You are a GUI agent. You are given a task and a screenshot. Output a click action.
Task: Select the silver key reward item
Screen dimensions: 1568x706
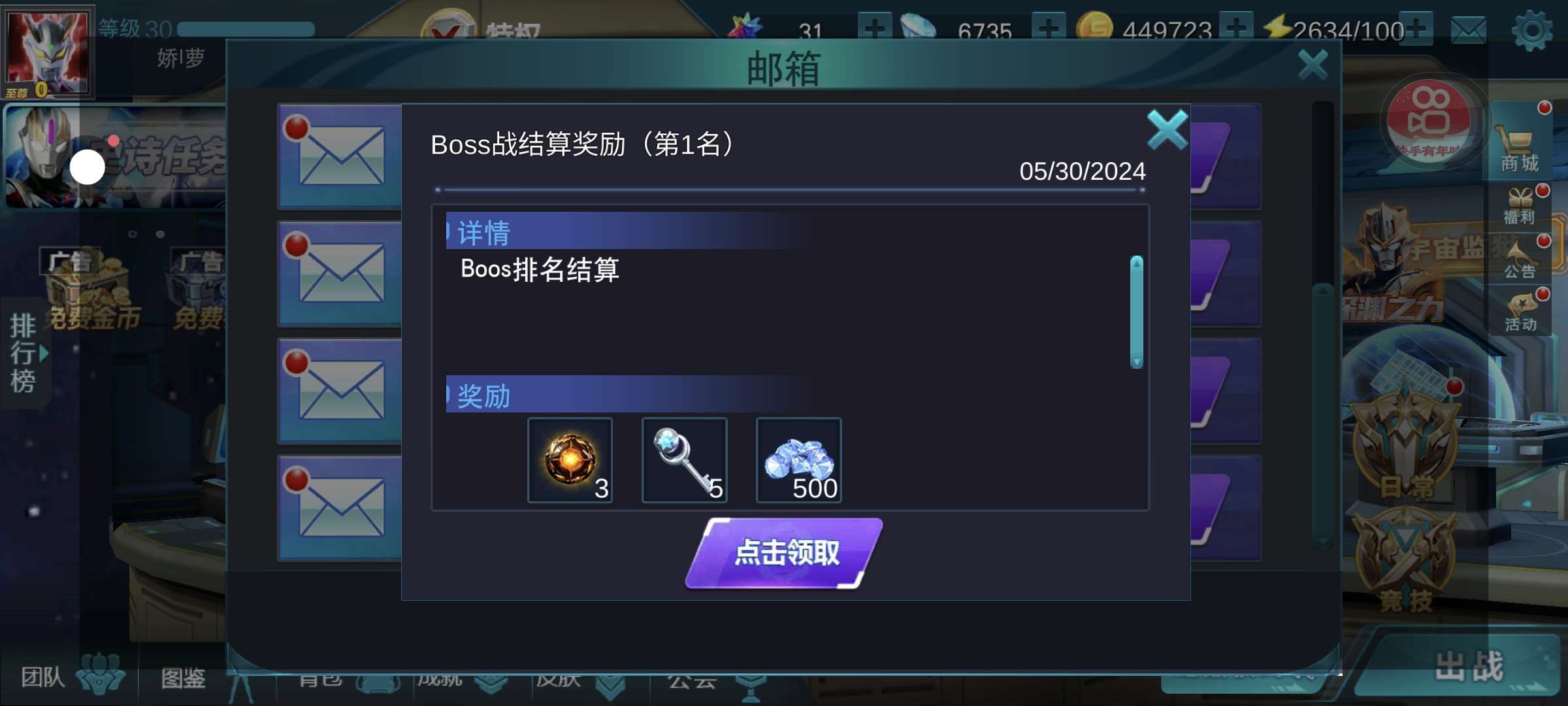(684, 460)
